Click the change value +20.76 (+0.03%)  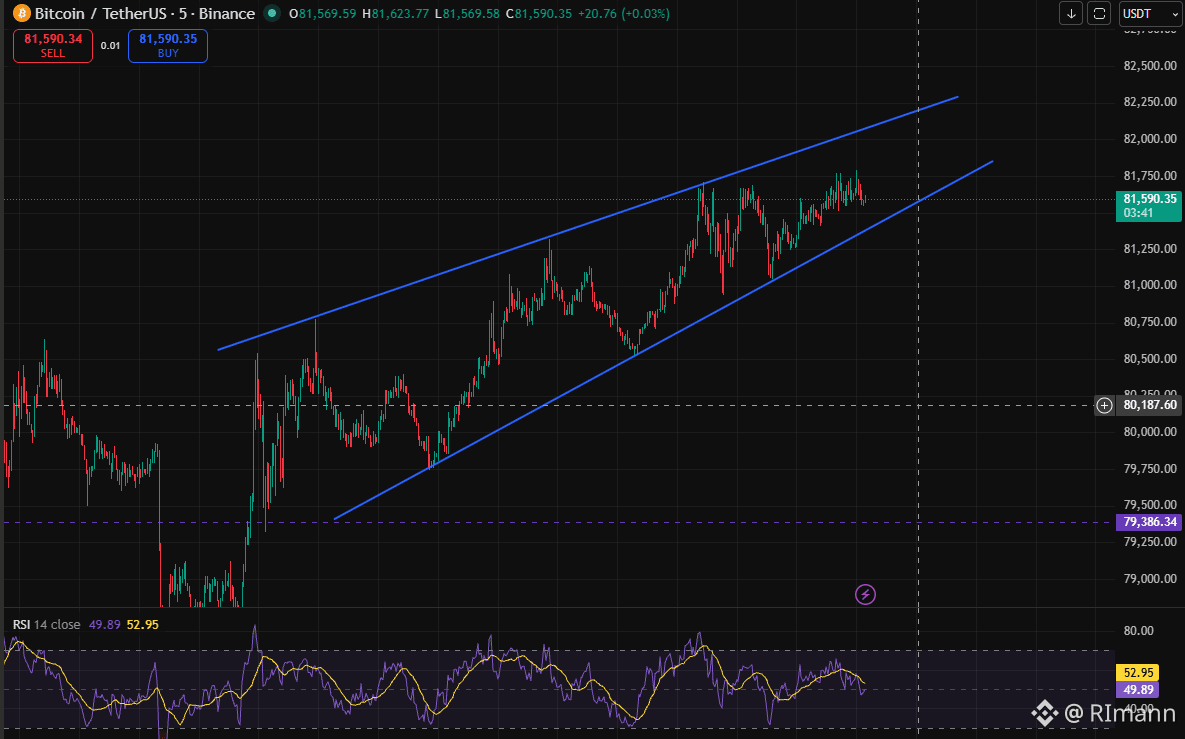(x=623, y=14)
